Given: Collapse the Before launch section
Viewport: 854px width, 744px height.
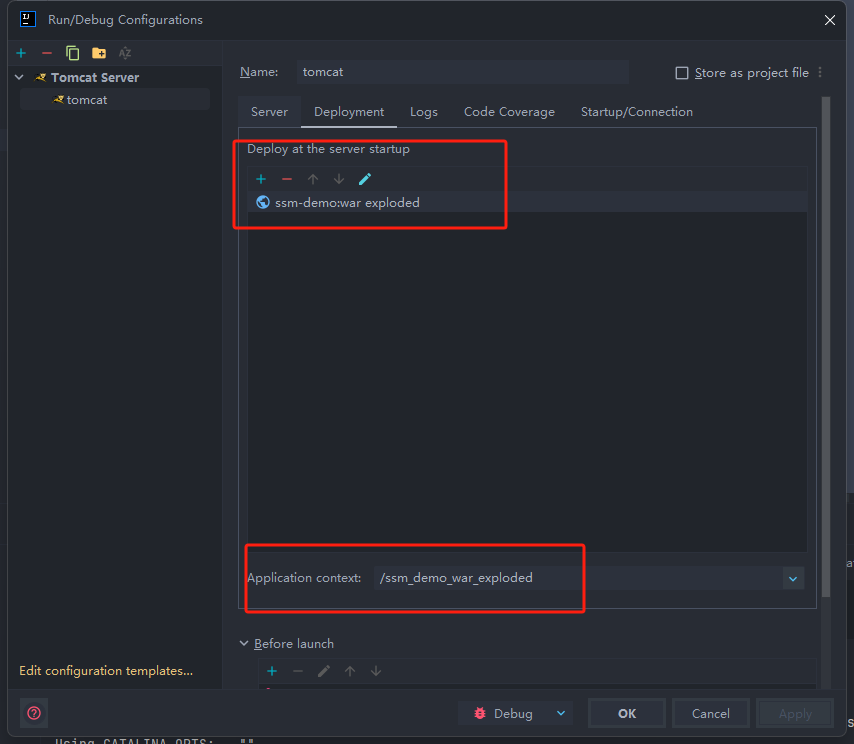Looking at the screenshot, I should pos(245,644).
